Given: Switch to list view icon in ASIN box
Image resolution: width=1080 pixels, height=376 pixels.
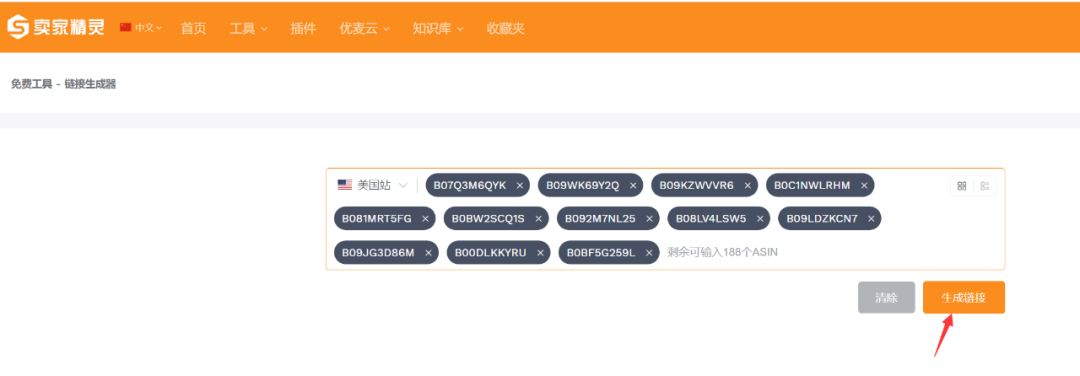Looking at the screenshot, I should click(x=985, y=186).
